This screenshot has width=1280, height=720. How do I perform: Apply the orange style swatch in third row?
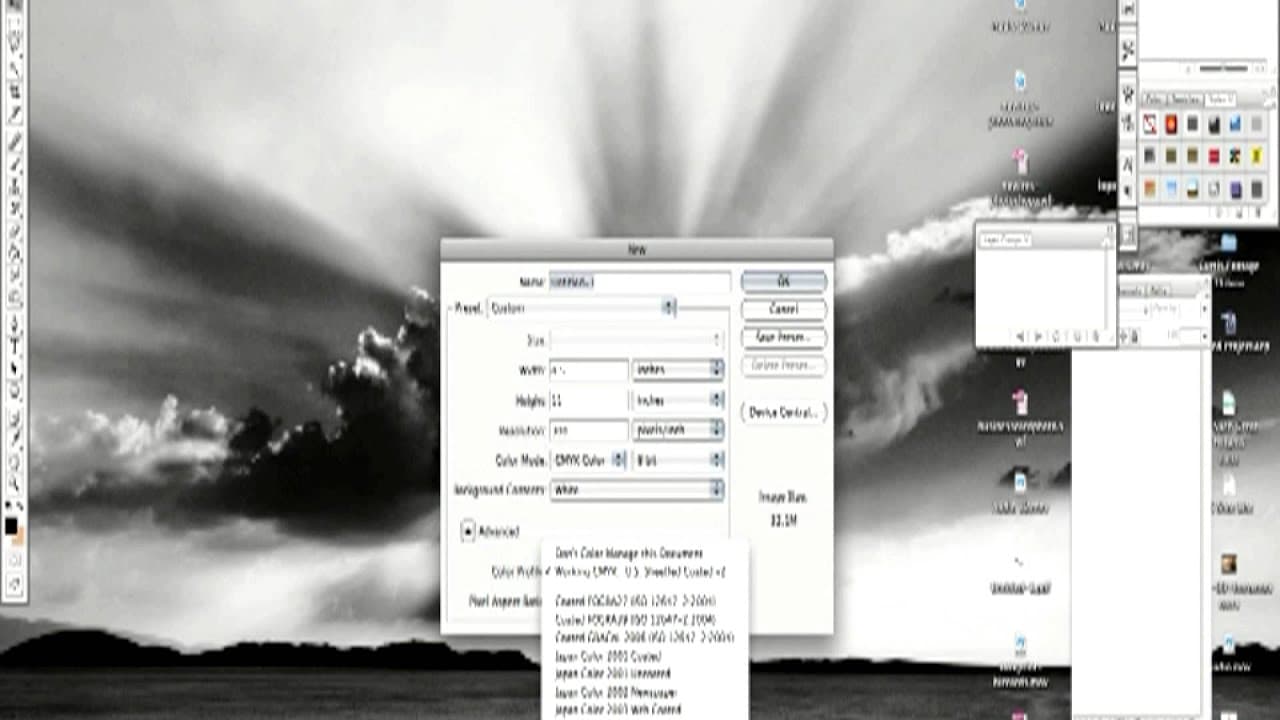click(1150, 189)
